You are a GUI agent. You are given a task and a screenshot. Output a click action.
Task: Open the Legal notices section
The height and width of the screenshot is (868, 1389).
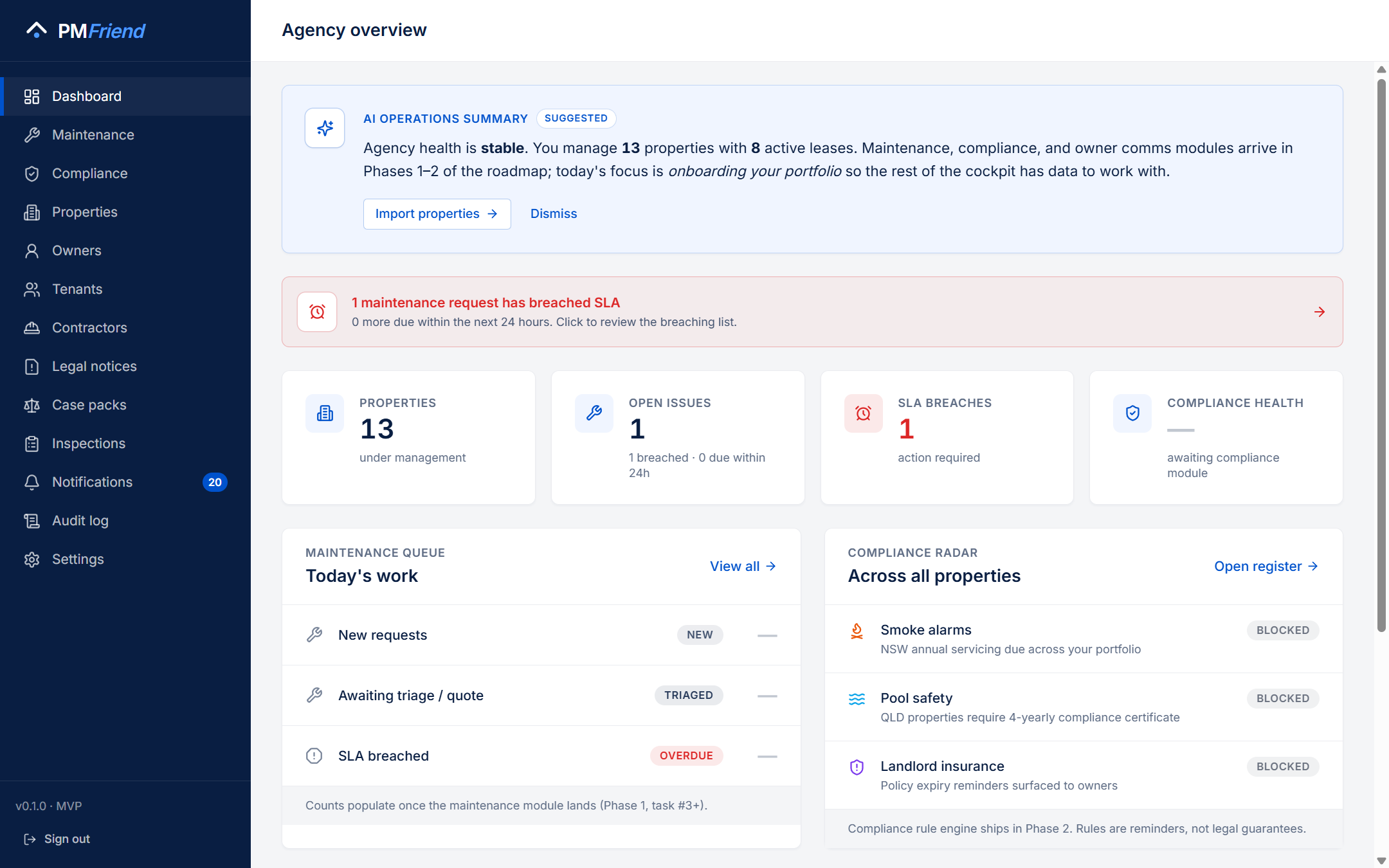(x=125, y=366)
